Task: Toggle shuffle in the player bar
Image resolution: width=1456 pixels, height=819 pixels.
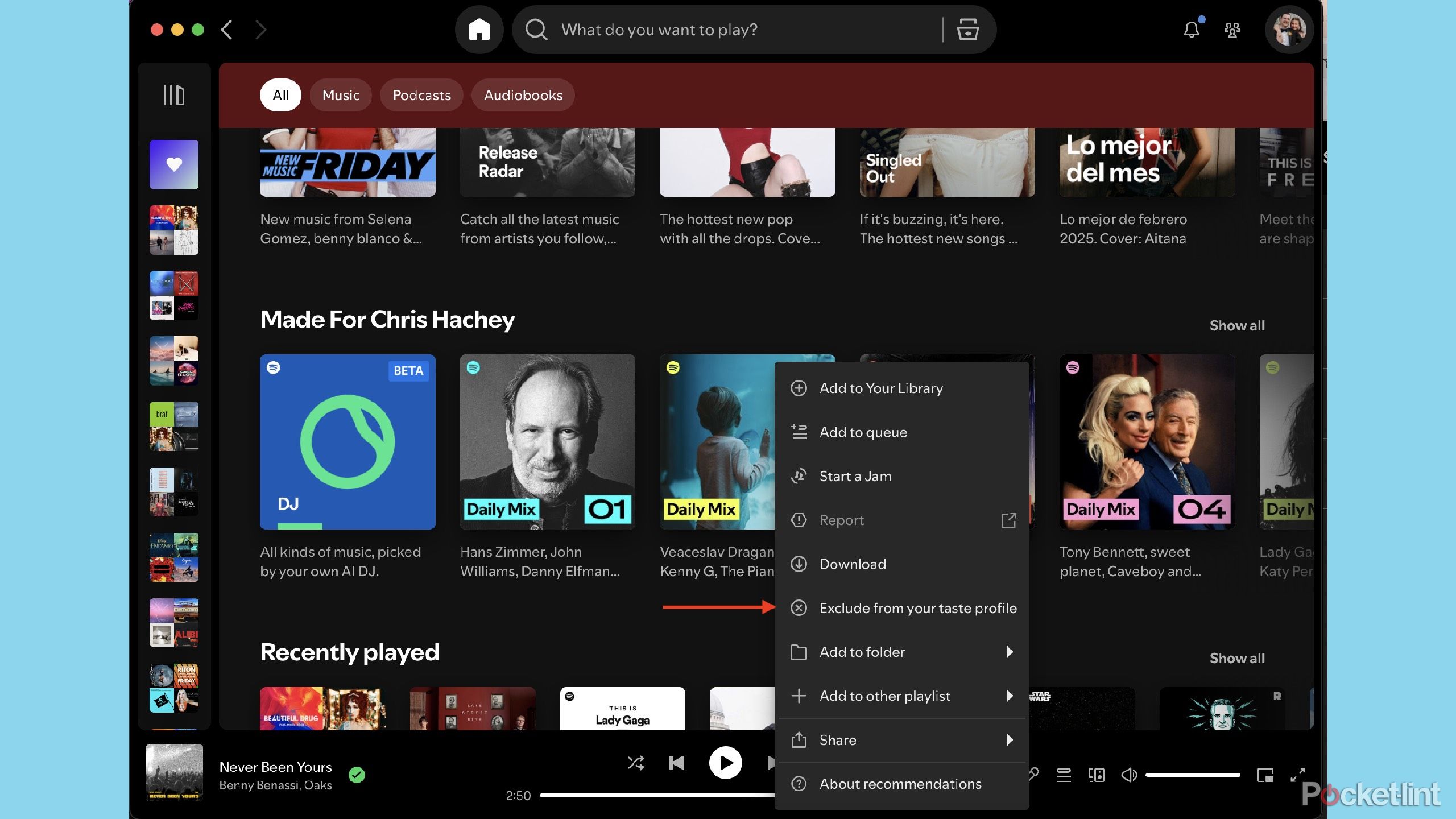Action: 635,763
